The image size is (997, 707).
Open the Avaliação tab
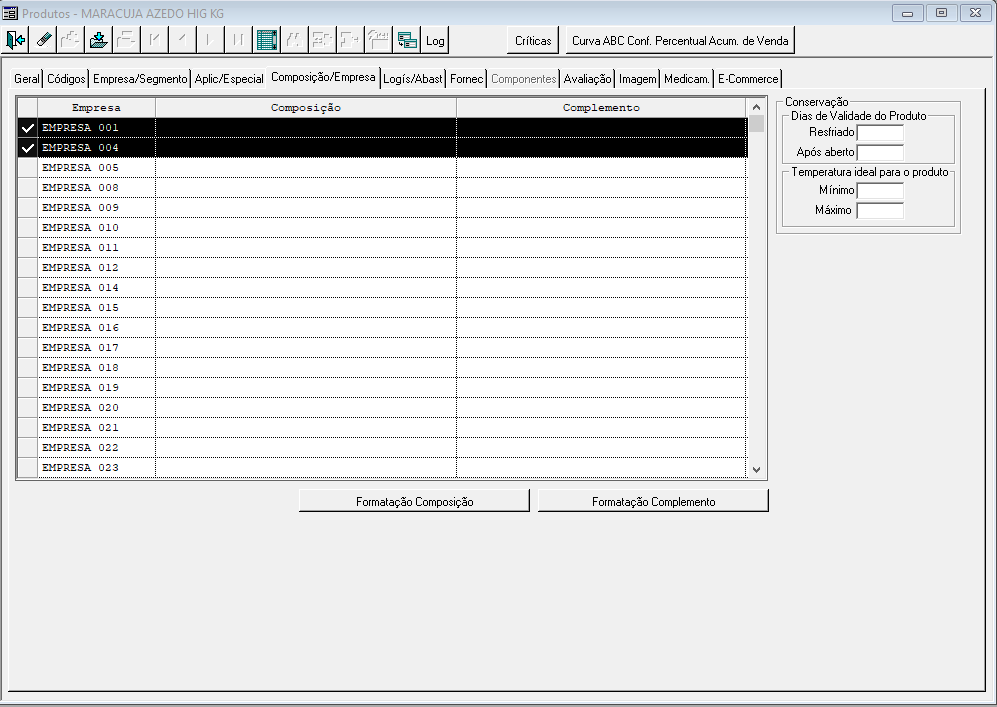click(588, 79)
